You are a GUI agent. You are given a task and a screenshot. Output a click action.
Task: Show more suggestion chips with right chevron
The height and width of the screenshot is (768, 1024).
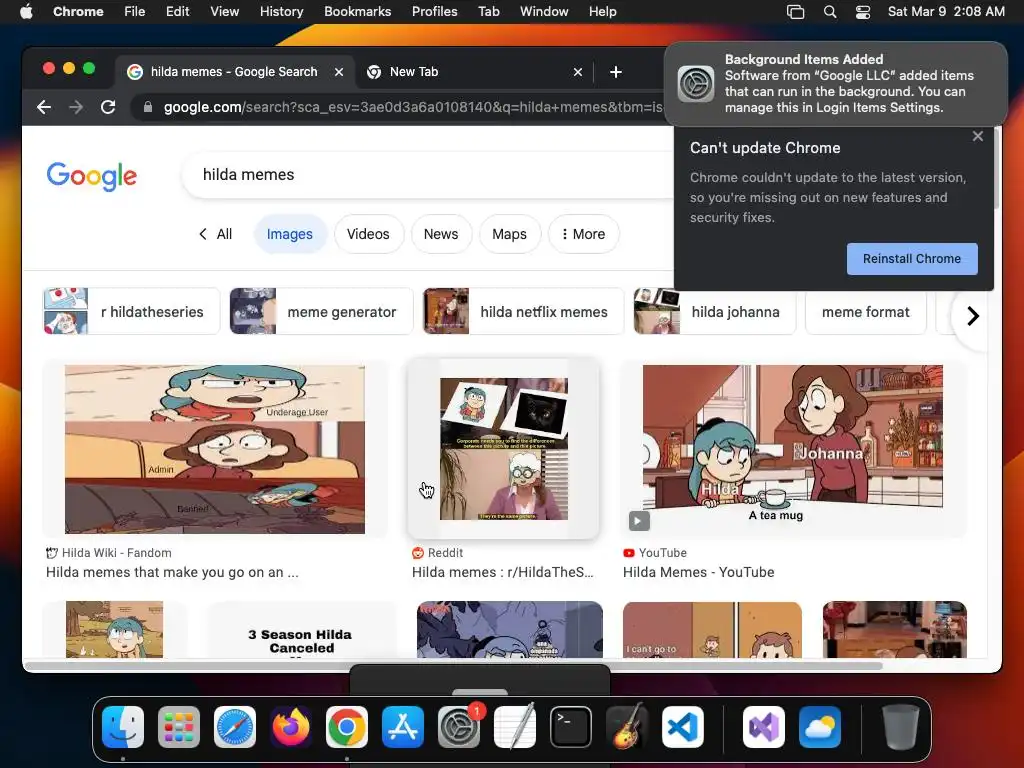pos(972,316)
